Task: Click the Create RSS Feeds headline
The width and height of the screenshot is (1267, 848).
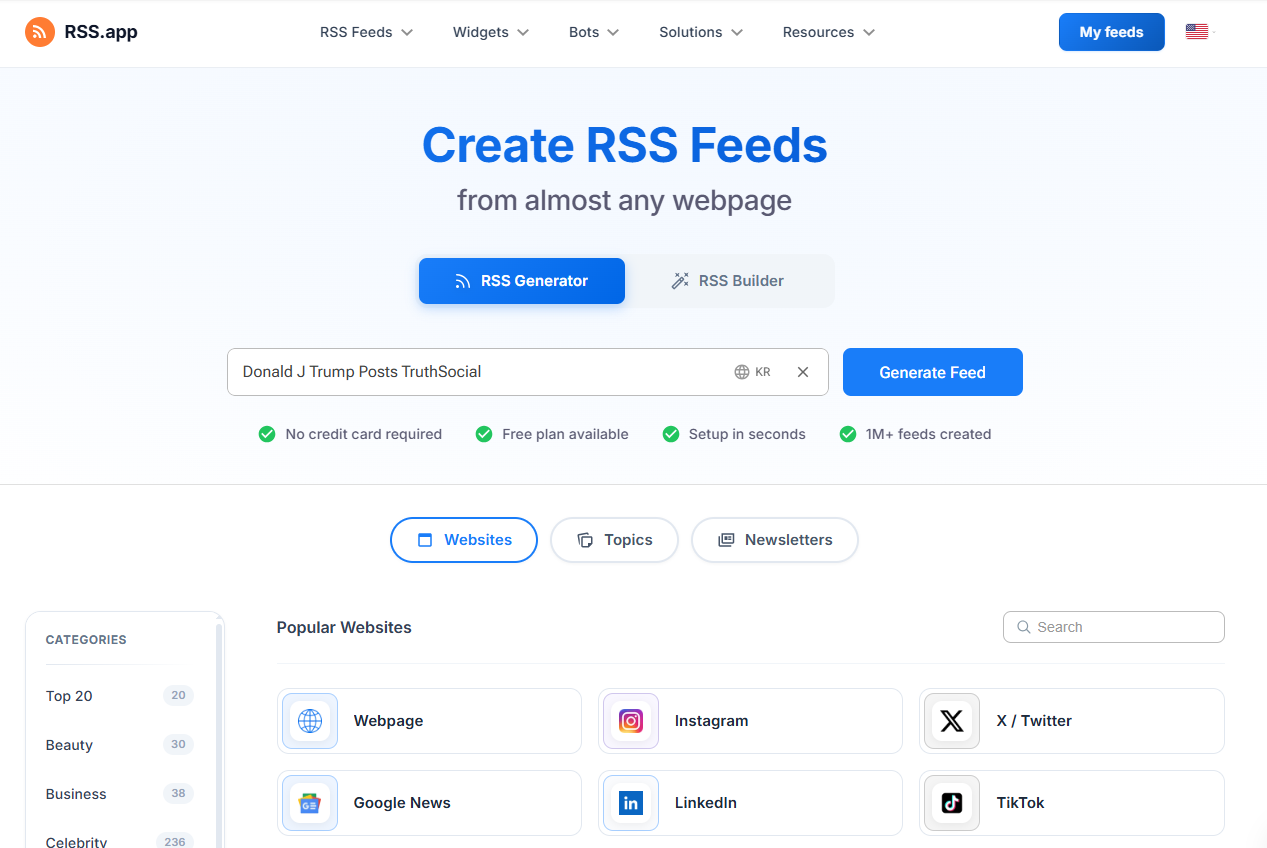Action: tap(625, 145)
